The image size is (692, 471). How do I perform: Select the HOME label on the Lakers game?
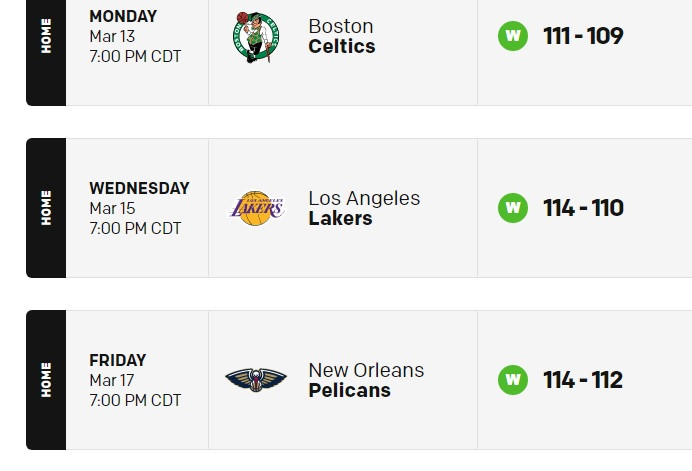46,208
